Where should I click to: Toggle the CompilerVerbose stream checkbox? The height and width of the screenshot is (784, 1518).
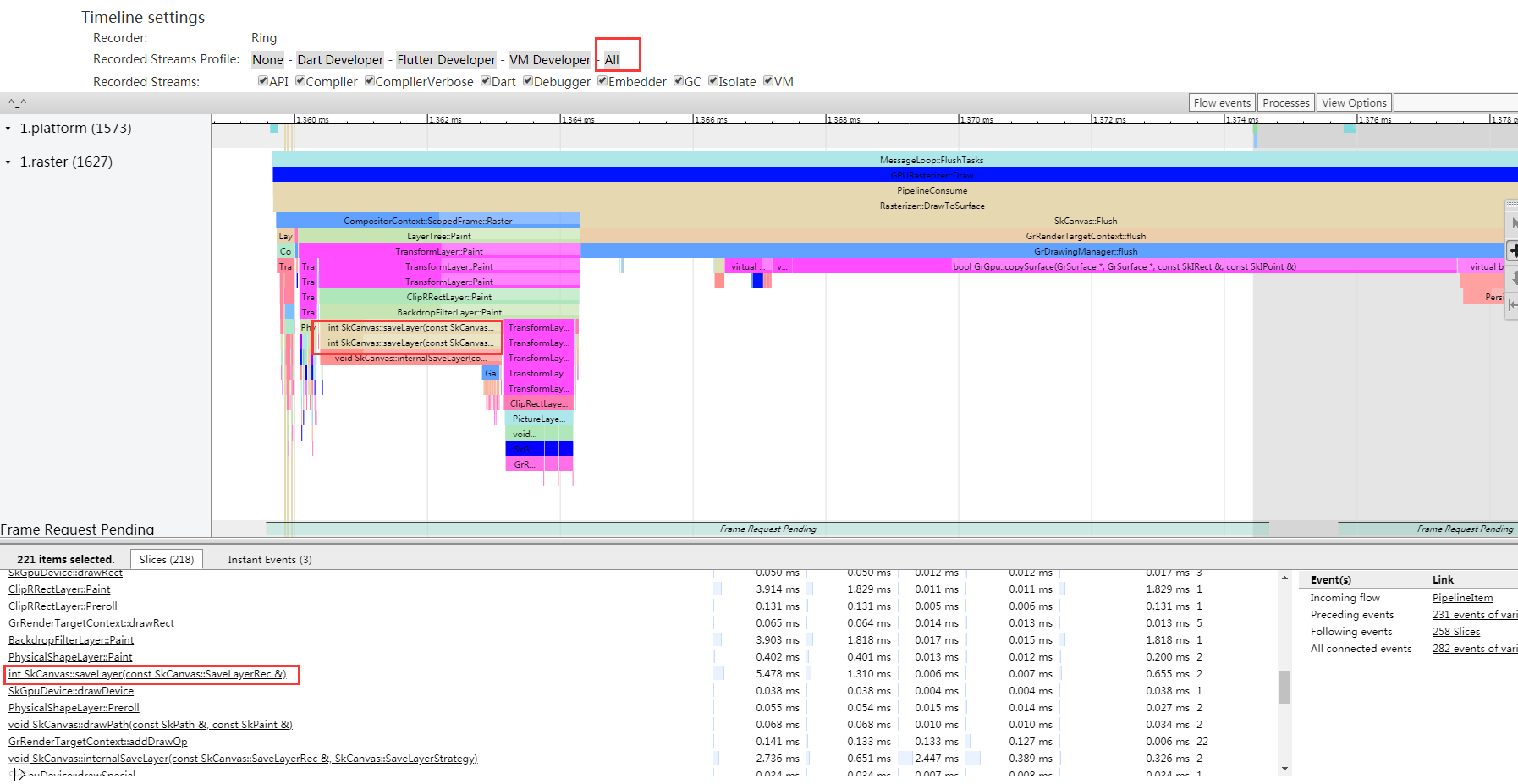click(369, 81)
